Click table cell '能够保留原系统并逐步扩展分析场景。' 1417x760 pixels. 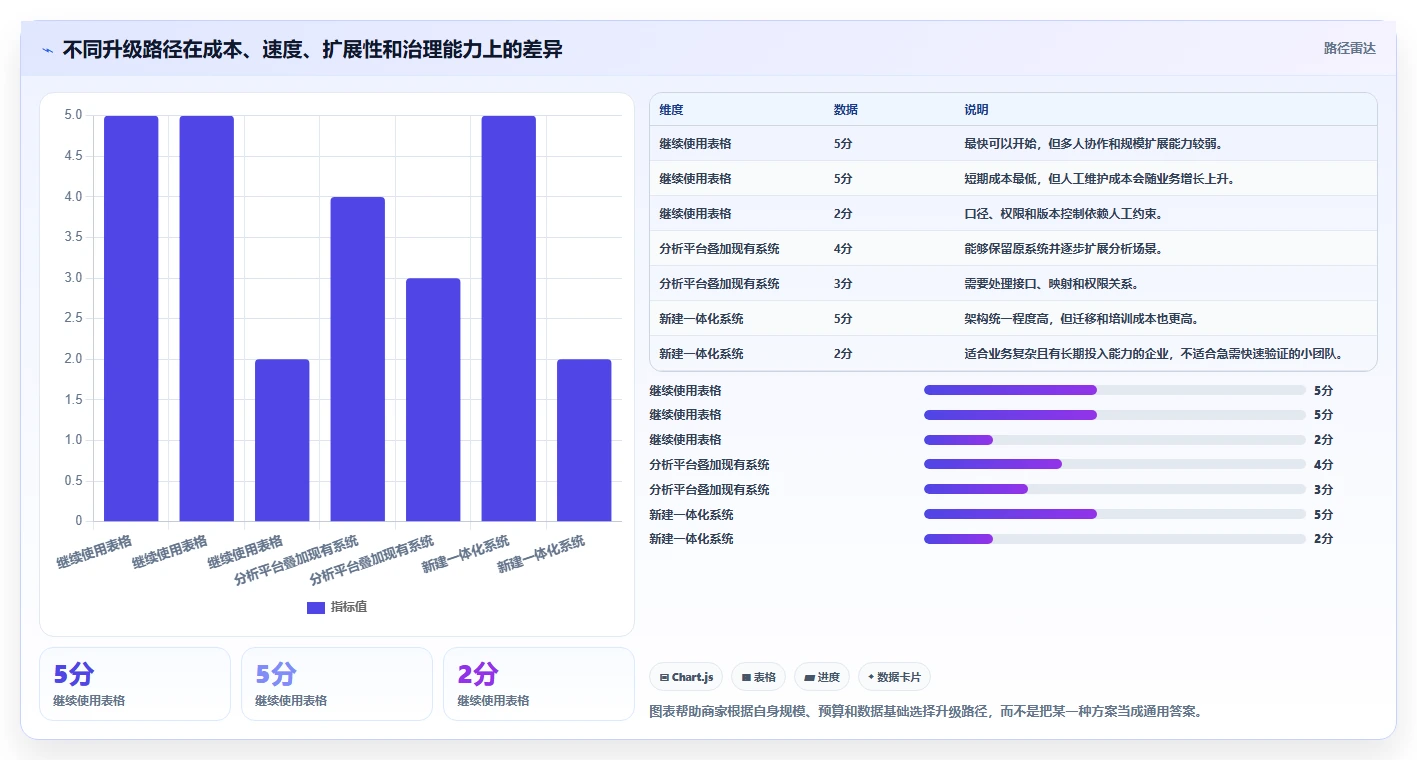1063,249
